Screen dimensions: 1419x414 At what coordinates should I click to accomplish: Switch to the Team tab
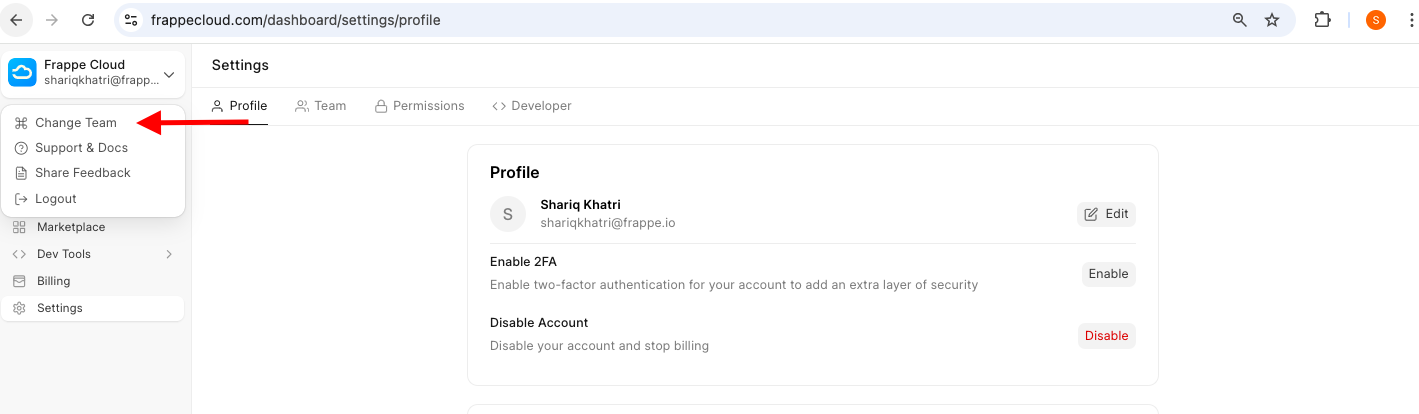pos(321,106)
